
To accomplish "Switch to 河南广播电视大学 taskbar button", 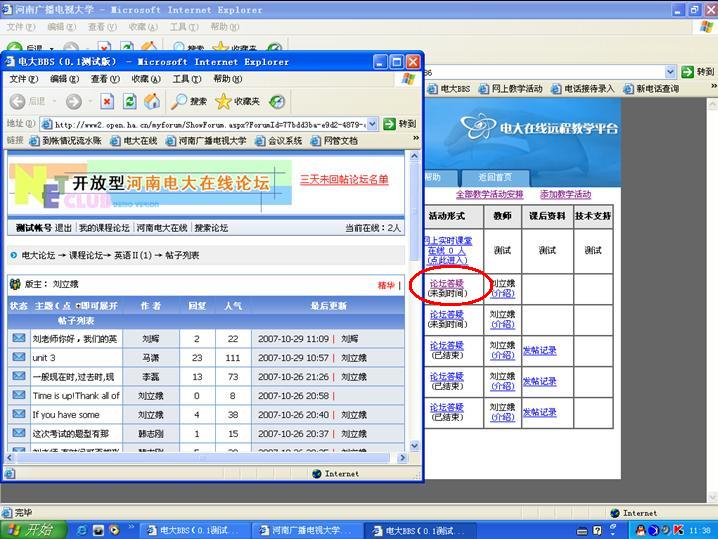I will click(306, 530).
